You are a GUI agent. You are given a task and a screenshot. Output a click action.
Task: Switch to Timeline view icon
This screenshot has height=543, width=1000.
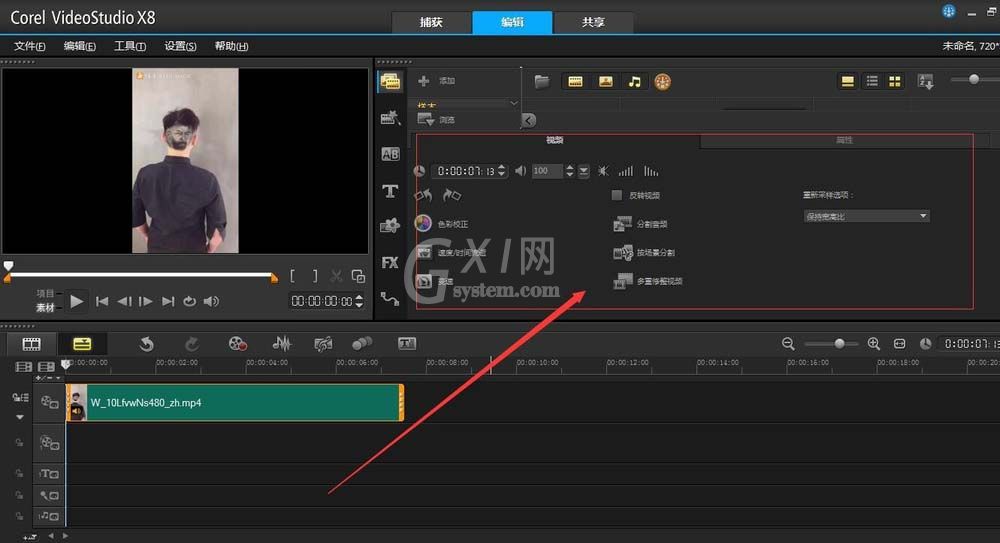[x=82, y=345]
